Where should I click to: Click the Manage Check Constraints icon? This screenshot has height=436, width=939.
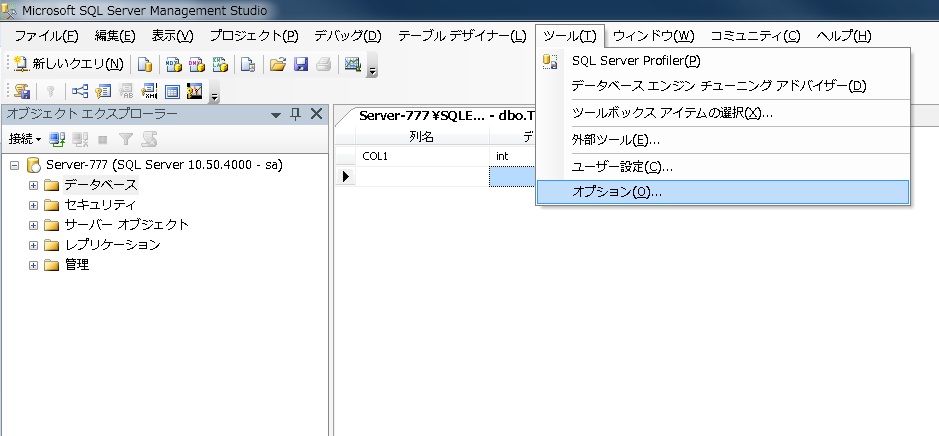(172, 92)
